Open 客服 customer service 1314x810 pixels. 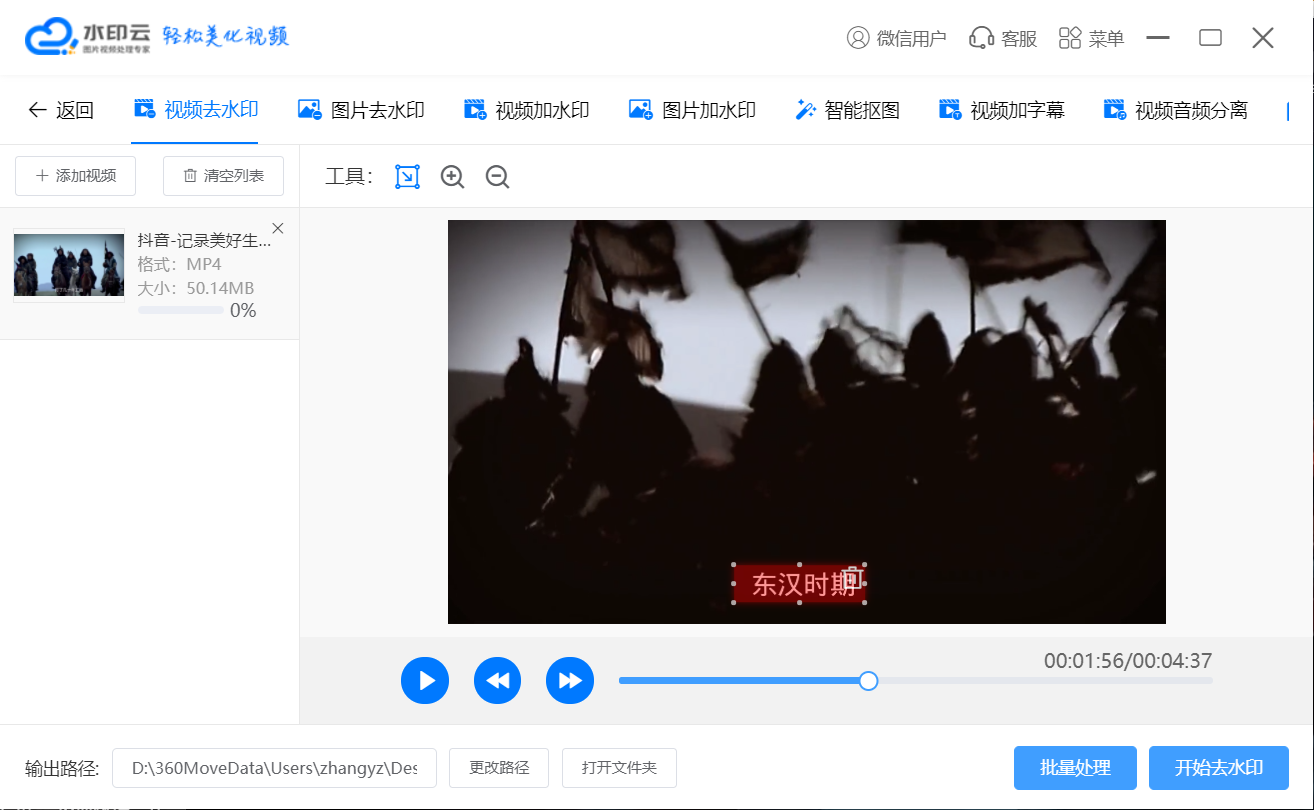point(1003,38)
